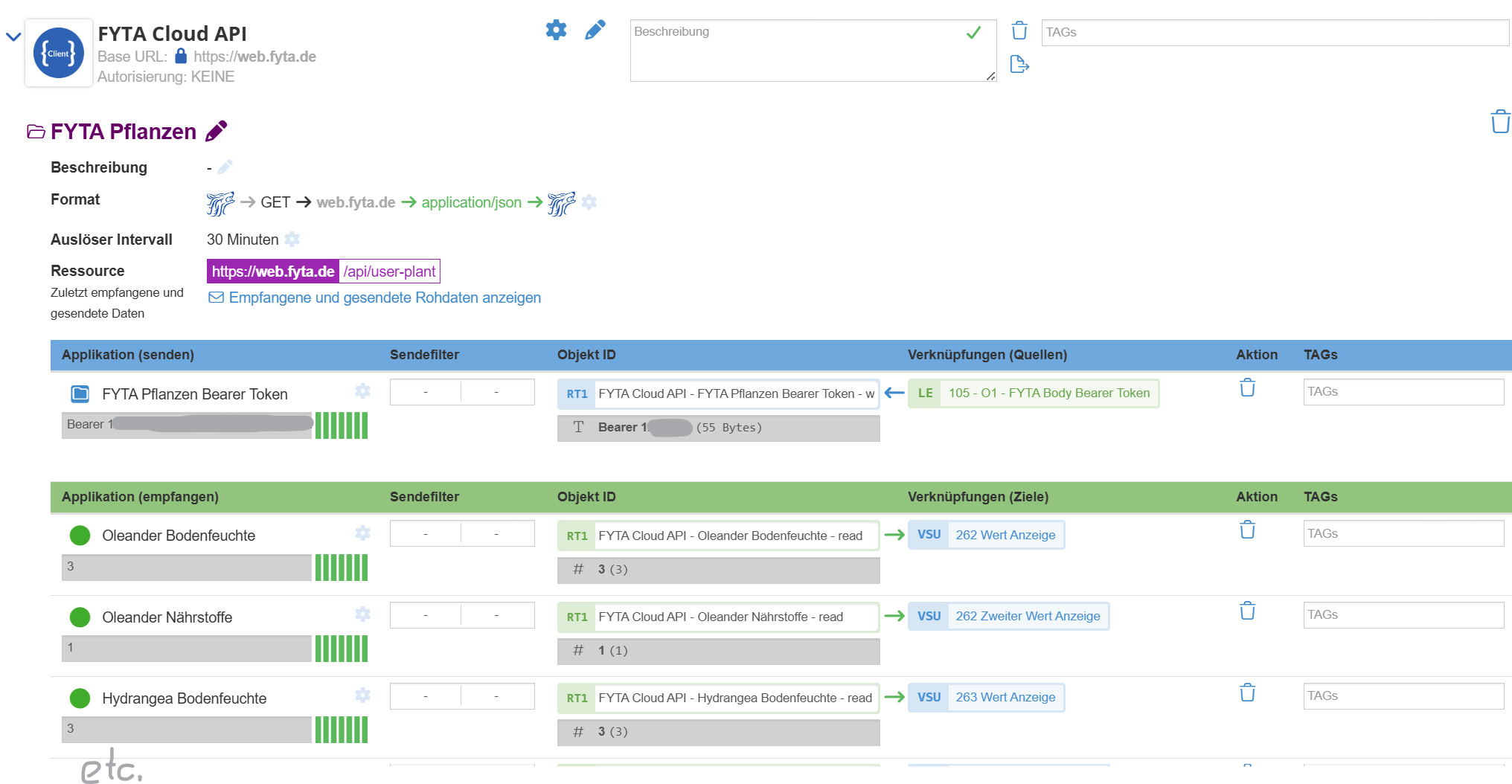Collapse the FYTA Pflanzen folder
The image size is (1512, 784).
pos(36,132)
